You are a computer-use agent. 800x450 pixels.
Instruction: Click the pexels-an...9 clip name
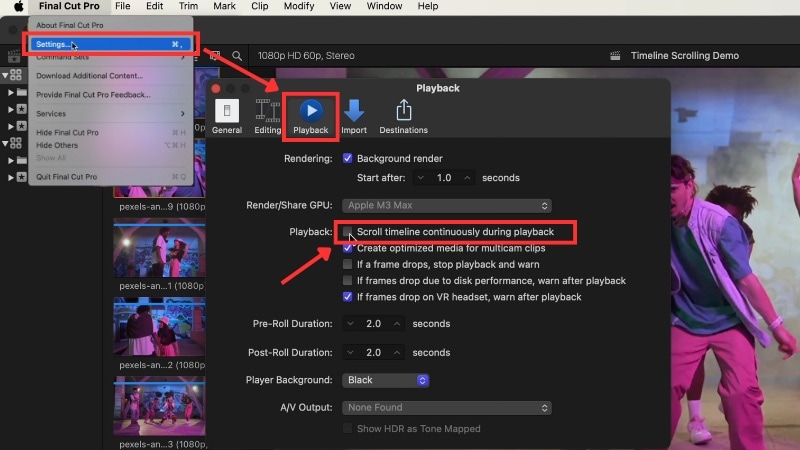click(162, 207)
